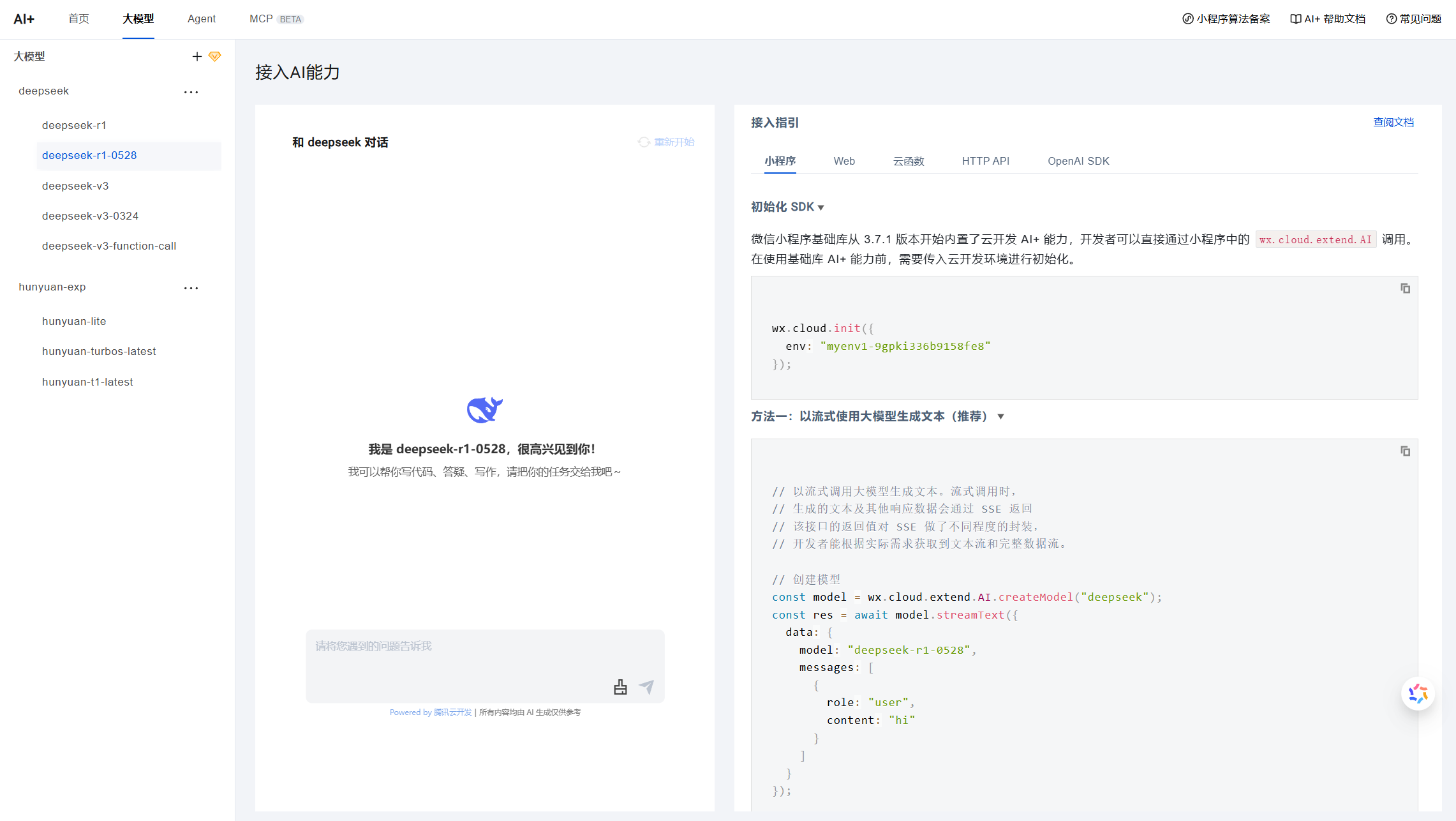This screenshot has width=1456, height=821.
Task: Open 常见问题 link
Action: point(1420,19)
